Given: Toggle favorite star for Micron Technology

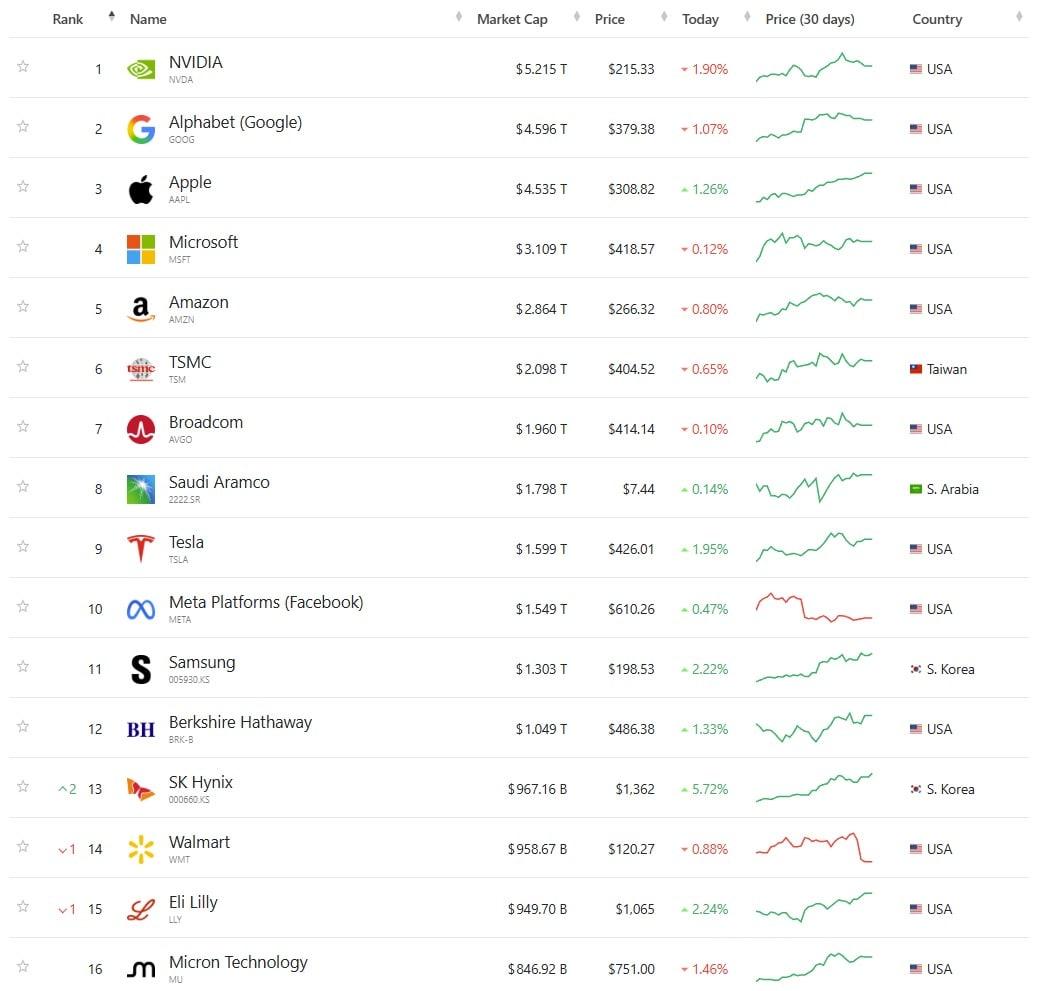Looking at the screenshot, I should pos(23,967).
